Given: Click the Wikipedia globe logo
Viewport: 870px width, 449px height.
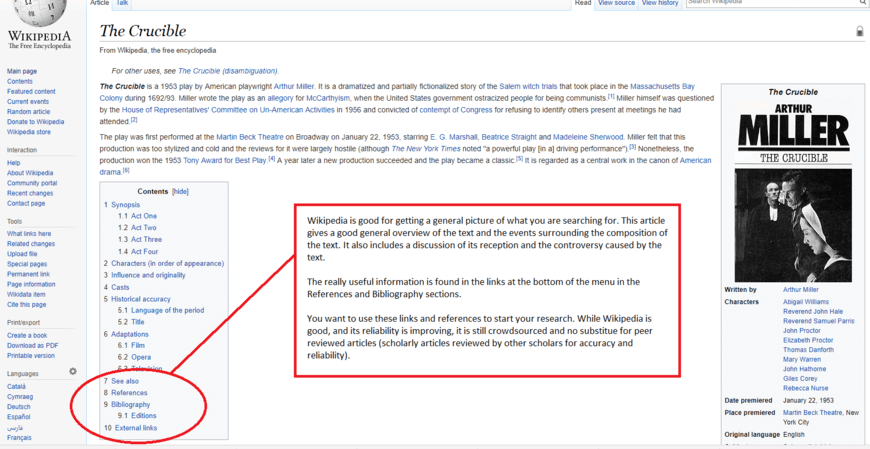Looking at the screenshot, I should pos(39,14).
